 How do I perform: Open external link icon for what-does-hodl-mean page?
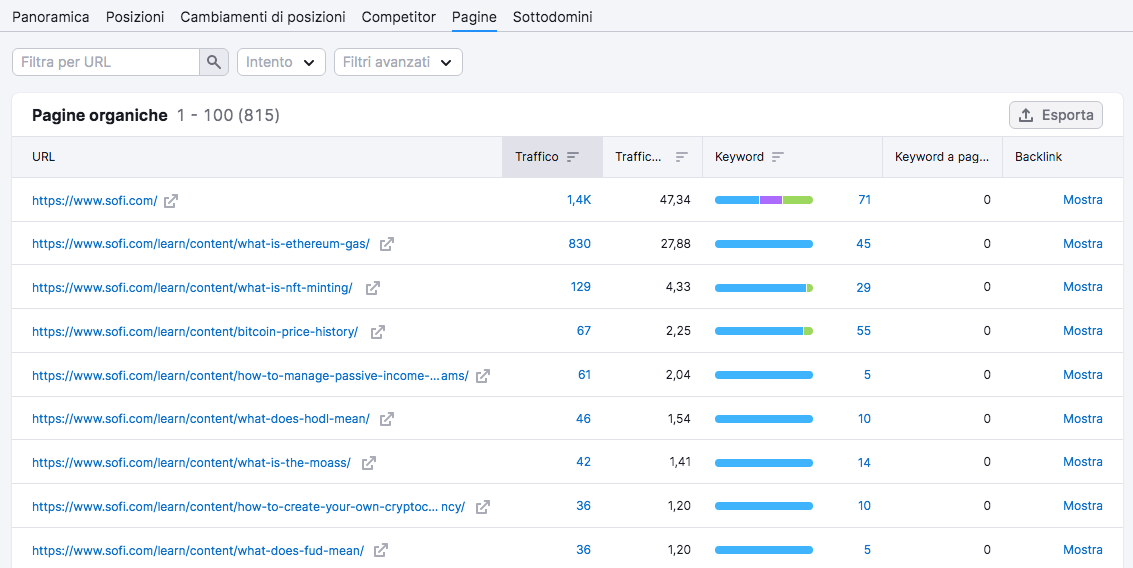click(387, 419)
